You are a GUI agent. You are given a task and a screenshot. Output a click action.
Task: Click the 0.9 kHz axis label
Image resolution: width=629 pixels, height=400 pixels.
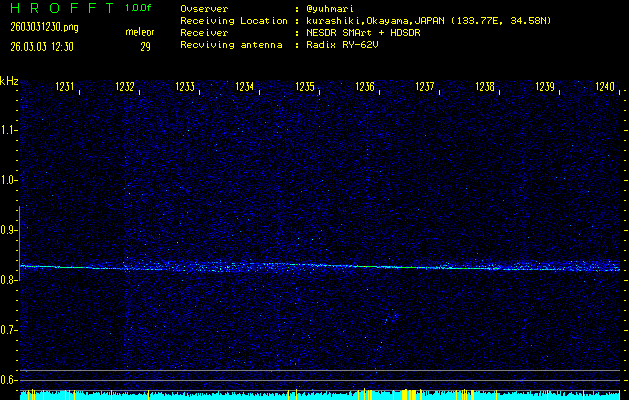(x=7, y=230)
